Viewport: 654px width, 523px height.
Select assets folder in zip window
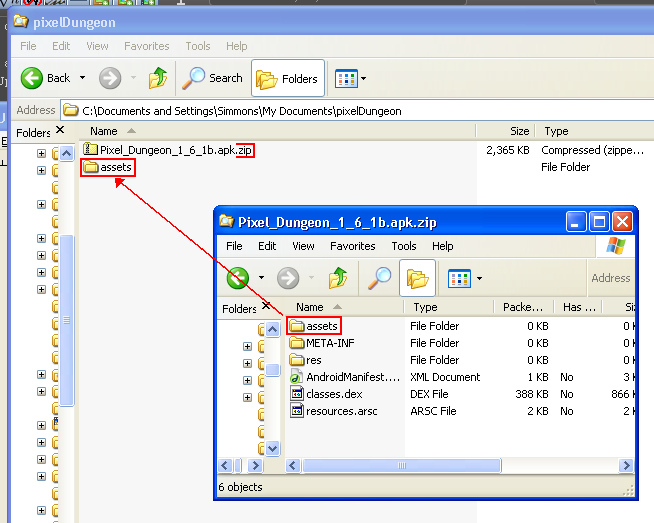tap(314, 326)
